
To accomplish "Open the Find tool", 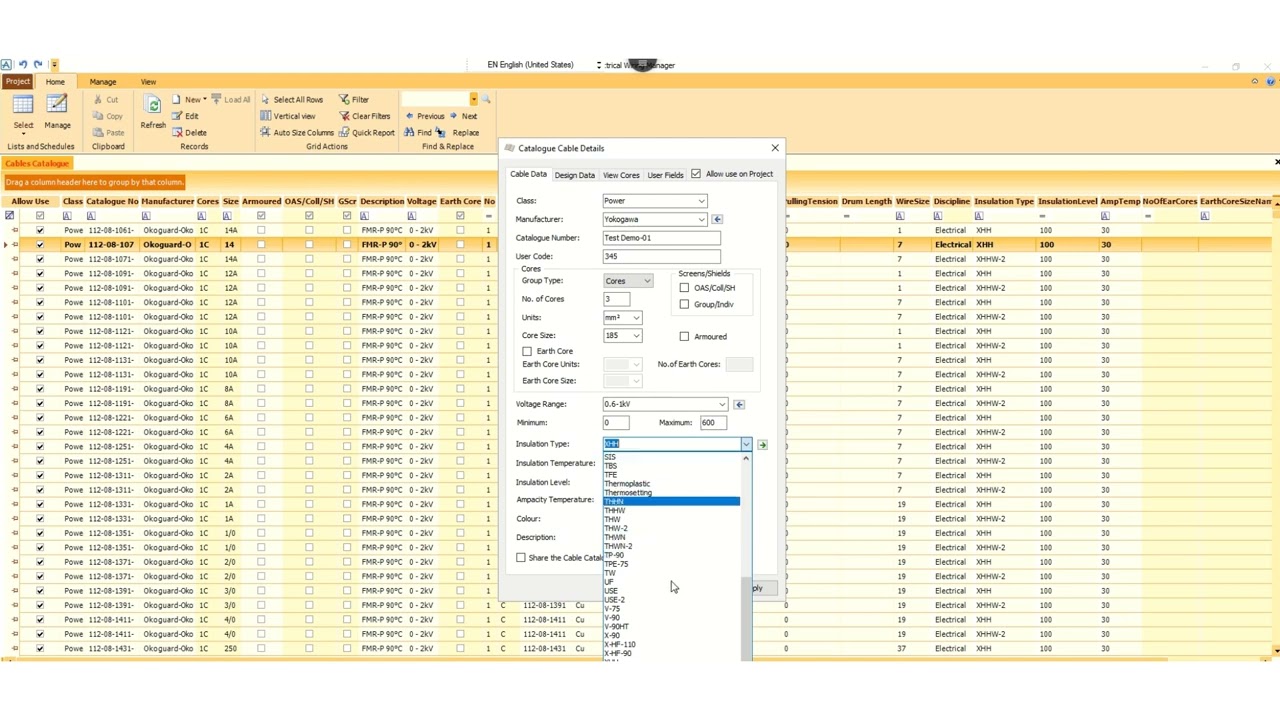I will 418,132.
